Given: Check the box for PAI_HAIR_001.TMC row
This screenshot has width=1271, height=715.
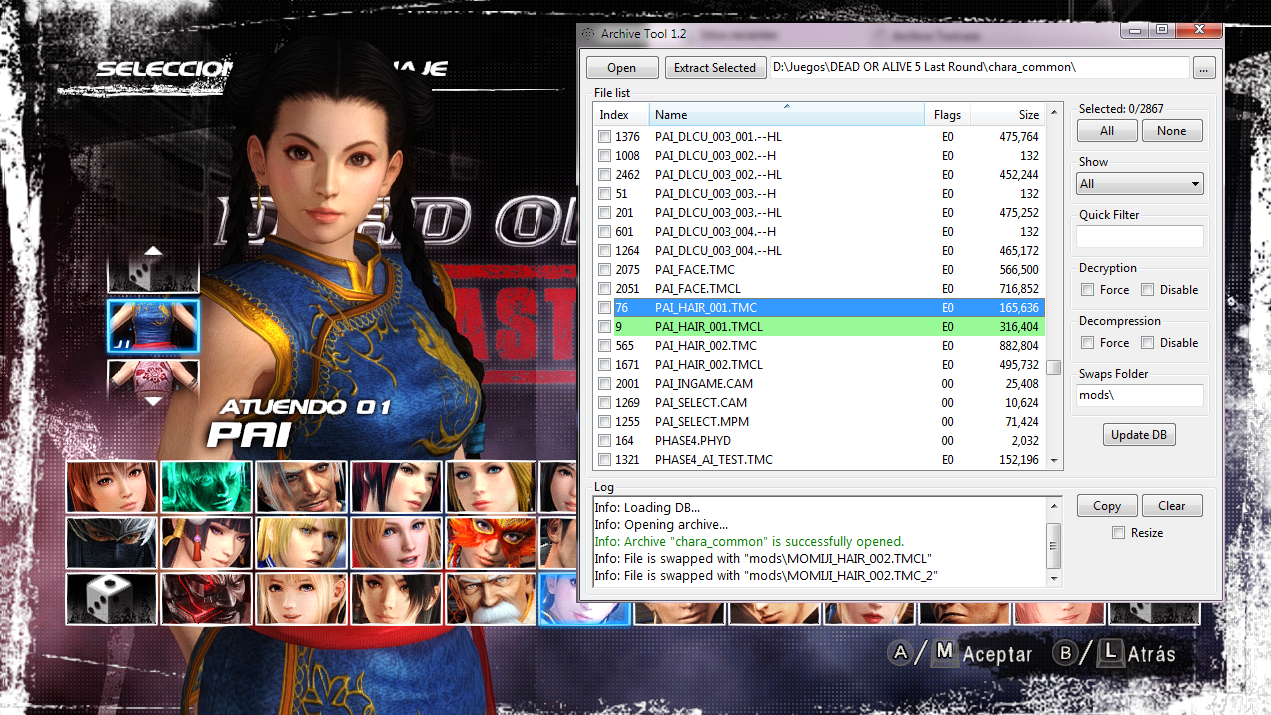Looking at the screenshot, I should click(x=604, y=308).
